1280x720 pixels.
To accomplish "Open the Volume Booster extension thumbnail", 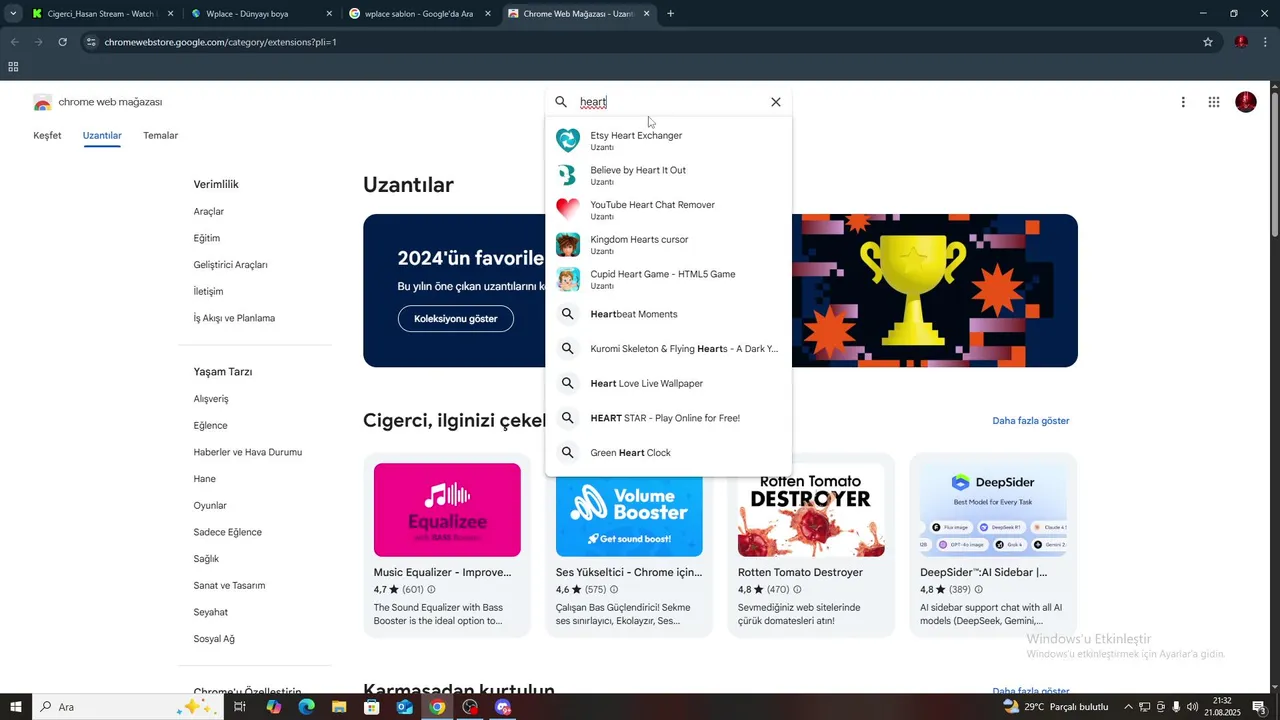I will pos(629,516).
